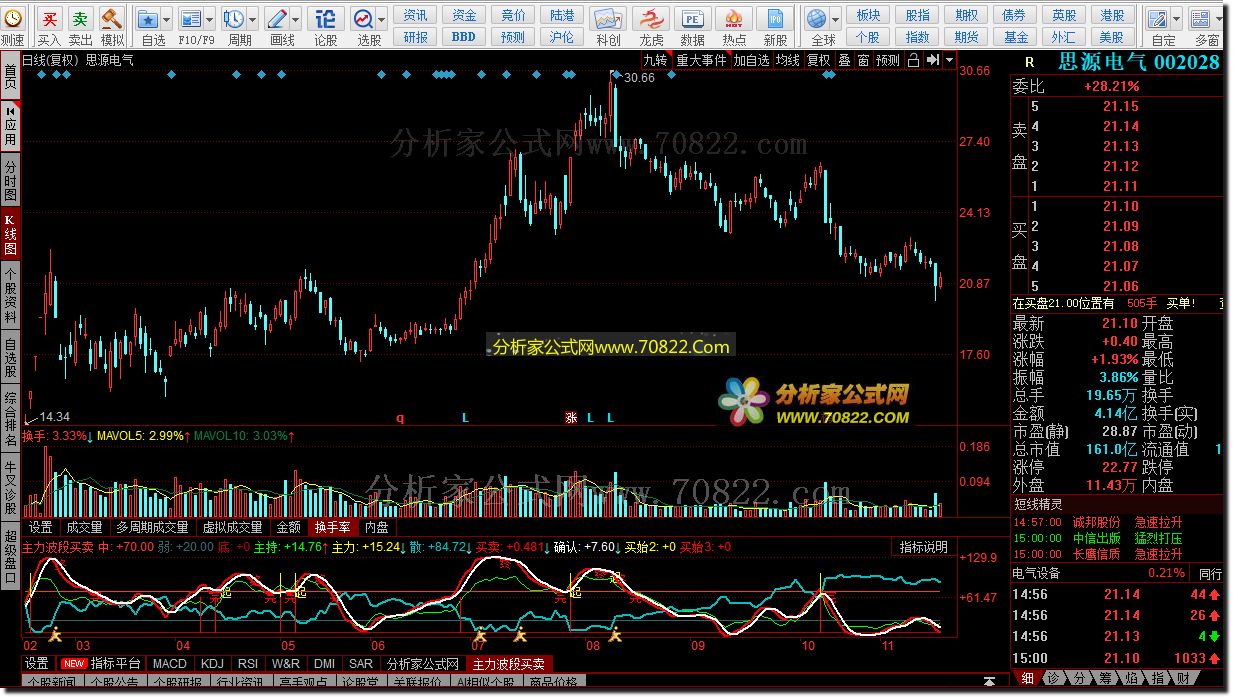The height and width of the screenshot is (697, 1233).
Task: Open the 测速 speed test clock icon
Action: [12, 18]
